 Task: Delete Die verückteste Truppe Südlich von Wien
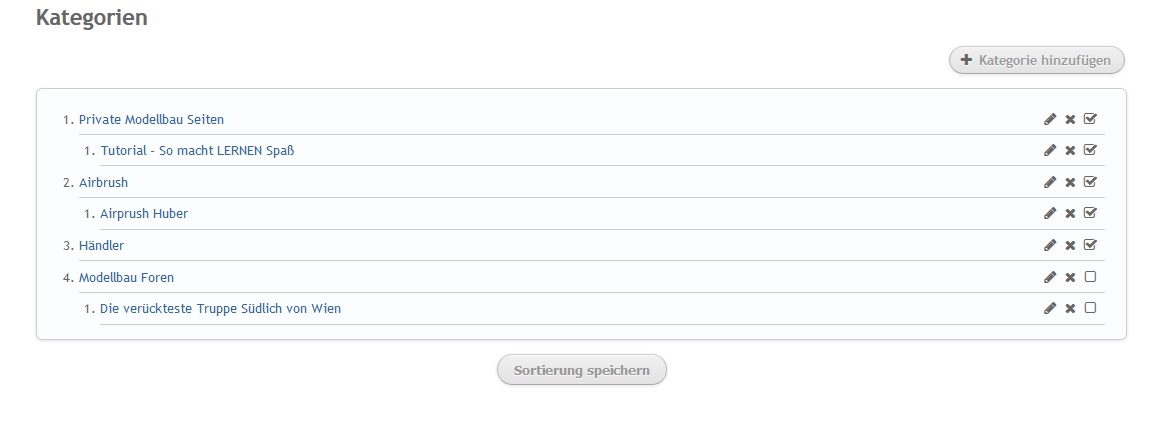click(x=1070, y=309)
